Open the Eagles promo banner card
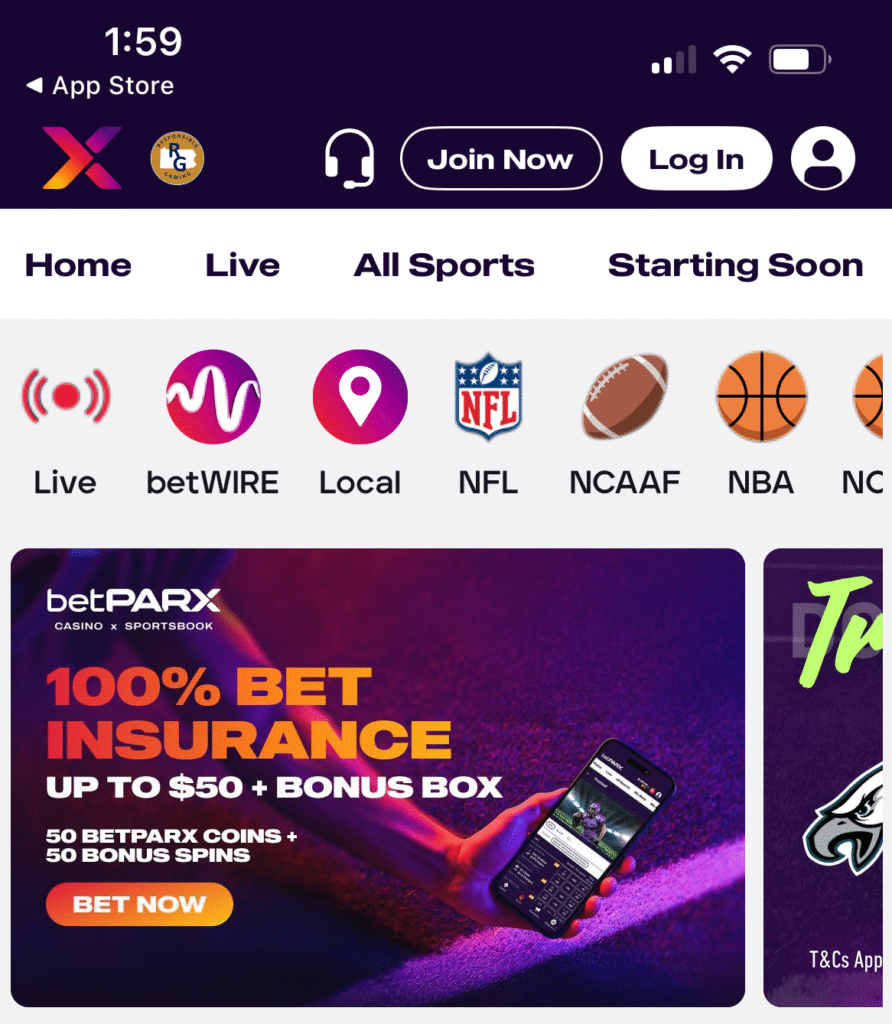Image resolution: width=892 pixels, height=1024 pixels. pos(823,777)
